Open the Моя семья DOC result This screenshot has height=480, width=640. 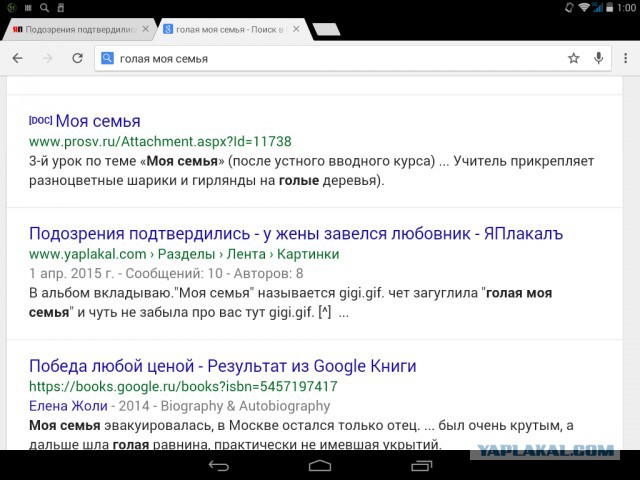98,121
